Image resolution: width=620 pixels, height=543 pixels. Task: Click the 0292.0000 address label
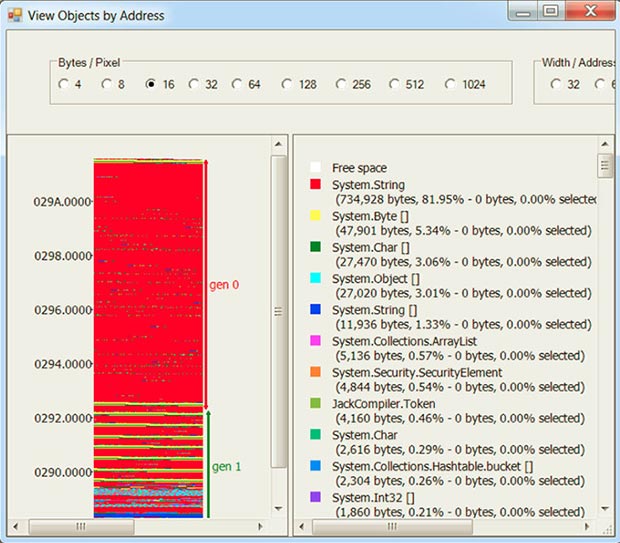63,418
